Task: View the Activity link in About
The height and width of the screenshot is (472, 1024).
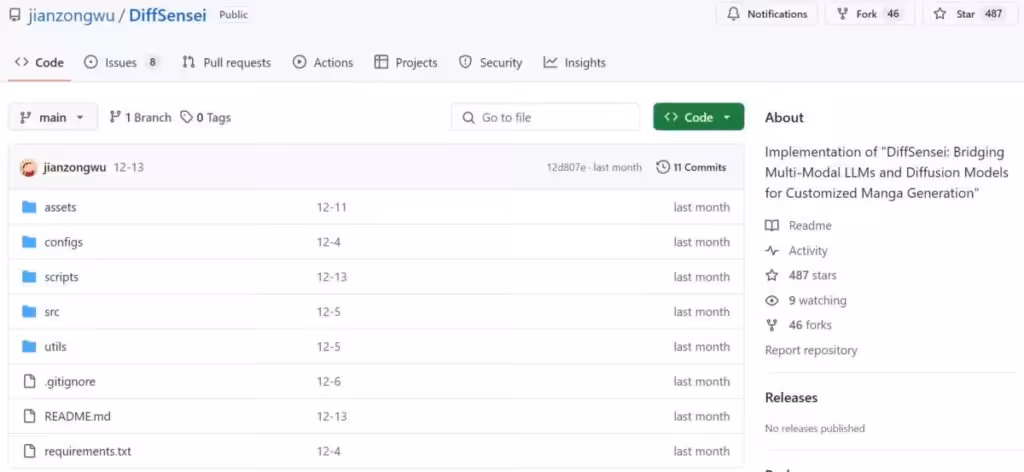Action: (x=807, y=251)
